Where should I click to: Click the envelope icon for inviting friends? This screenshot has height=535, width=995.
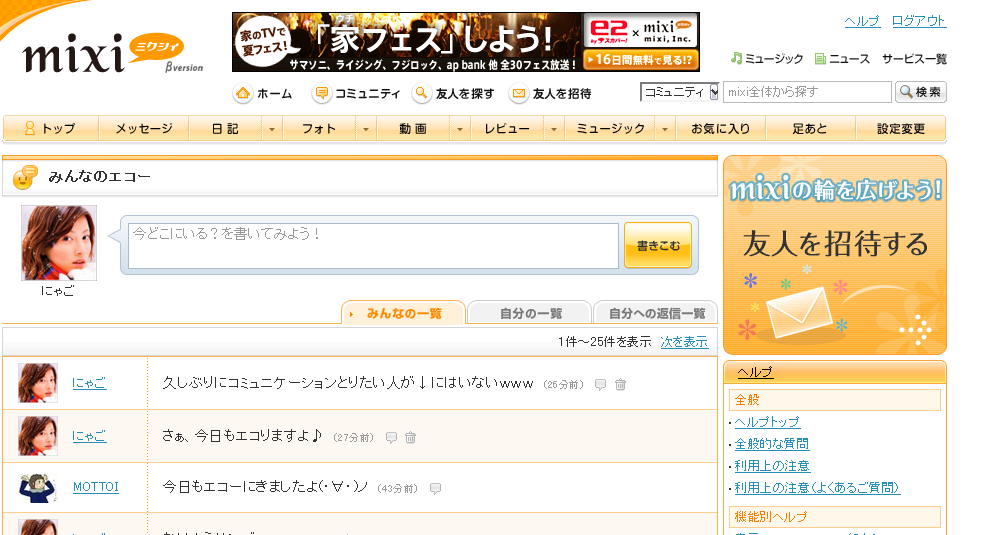[x=518, y=94]
